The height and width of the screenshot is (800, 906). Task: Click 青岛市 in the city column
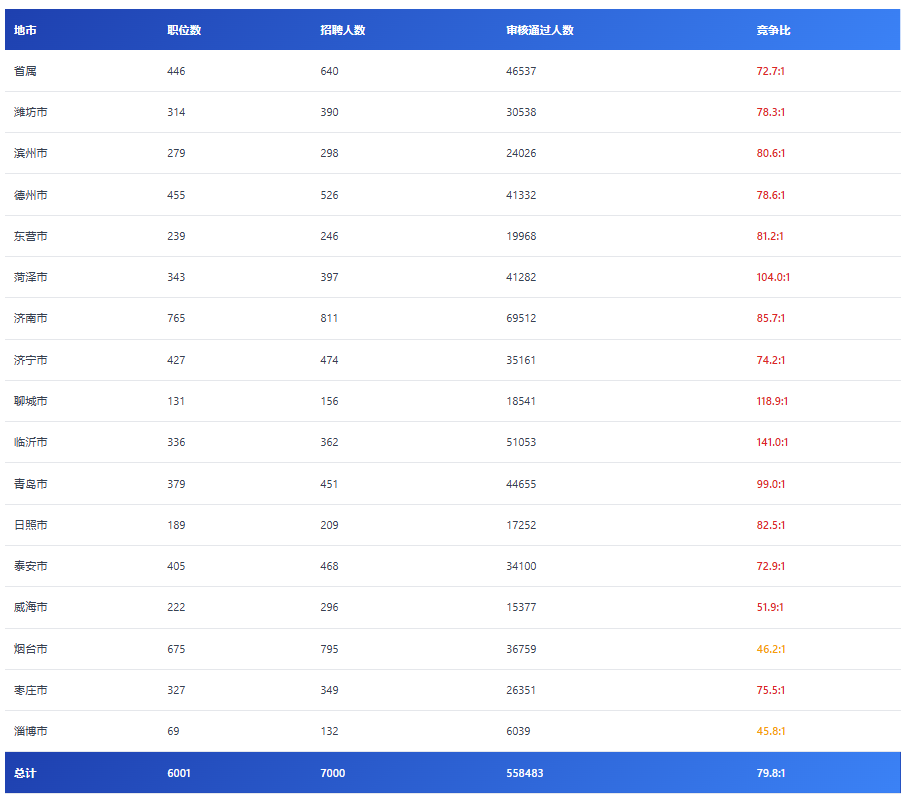30,484
